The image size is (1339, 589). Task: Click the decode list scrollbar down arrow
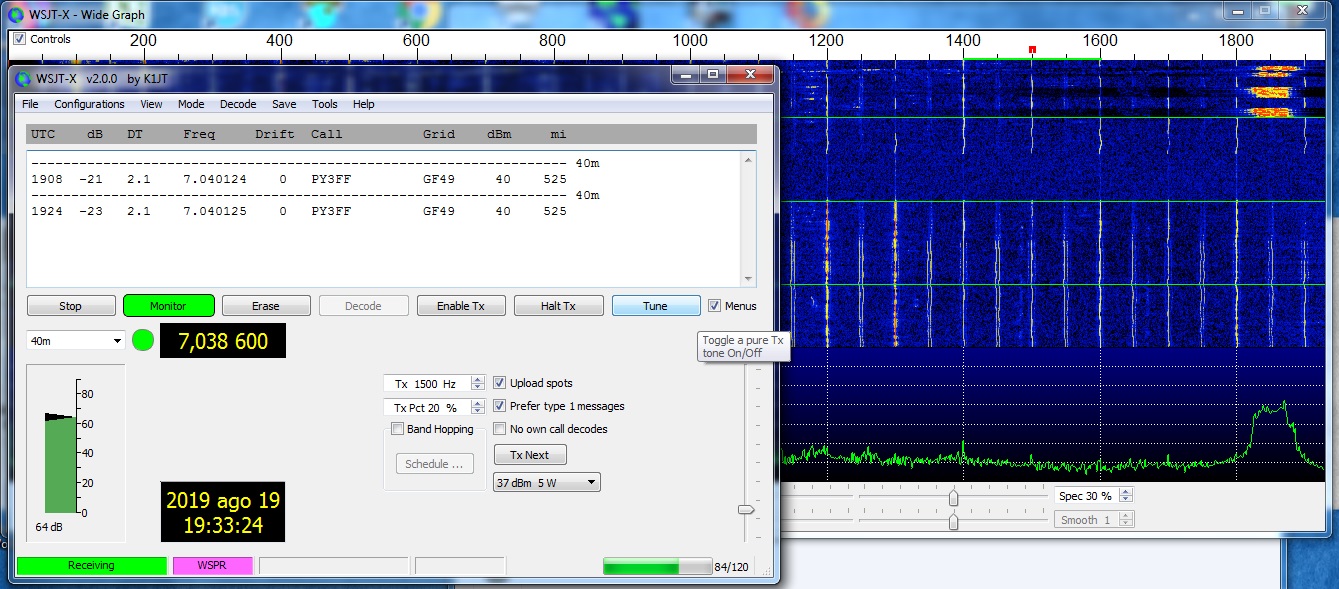click(749, 279)
